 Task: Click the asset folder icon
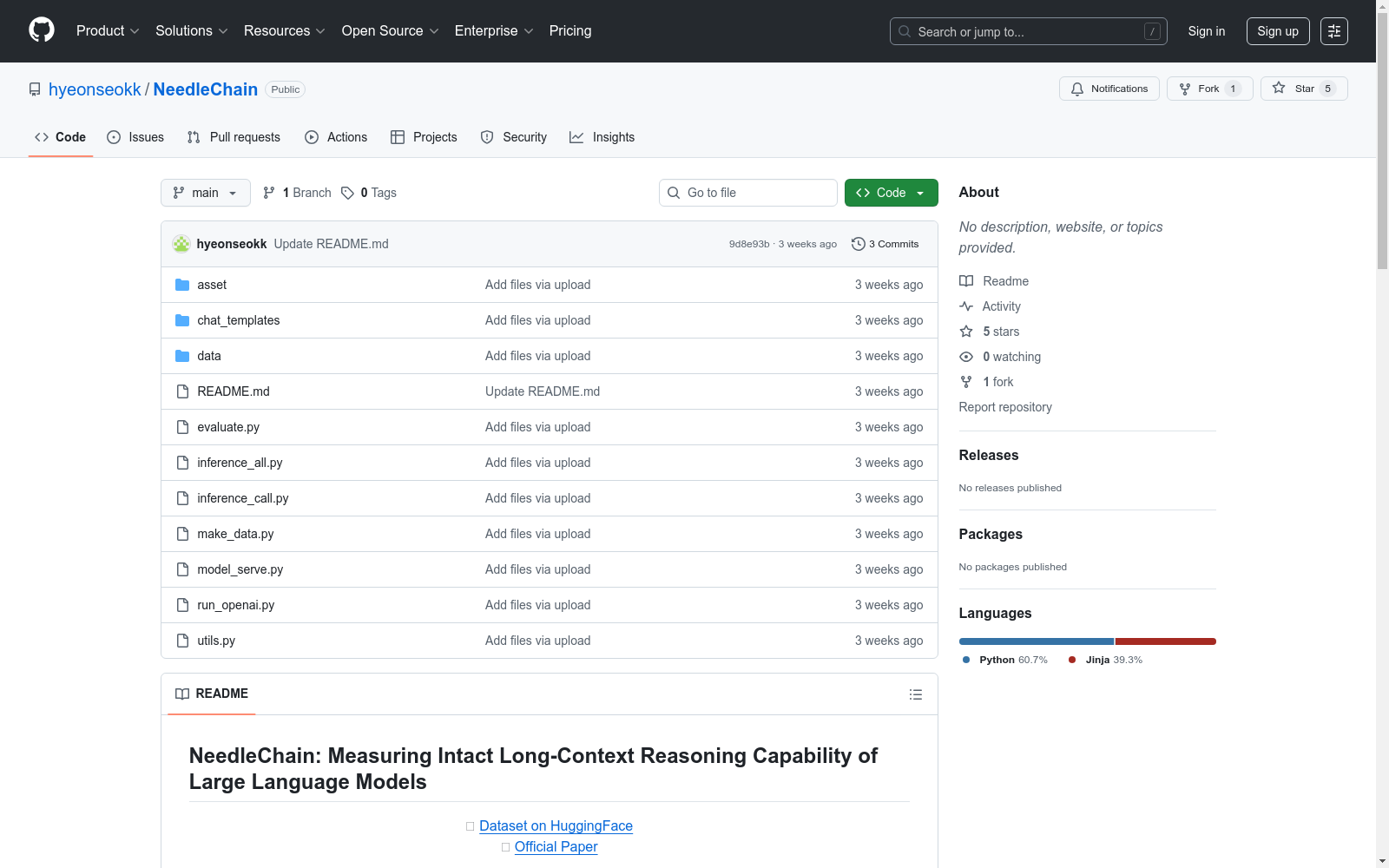[x=182, y=285]
